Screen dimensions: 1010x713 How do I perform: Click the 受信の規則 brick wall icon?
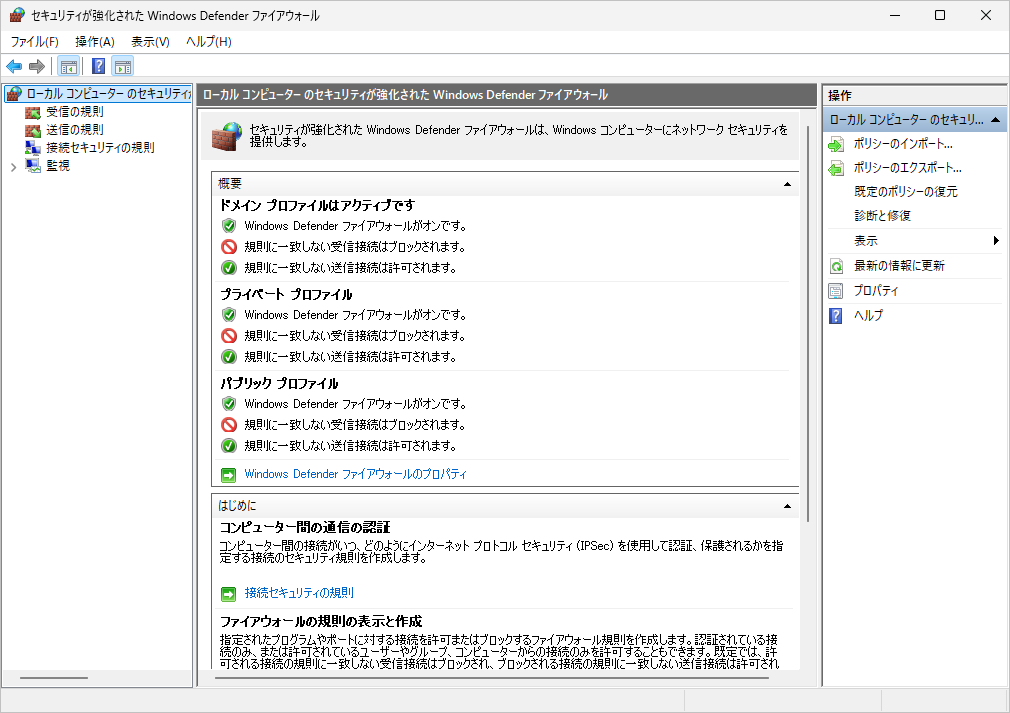click(33, 113)
